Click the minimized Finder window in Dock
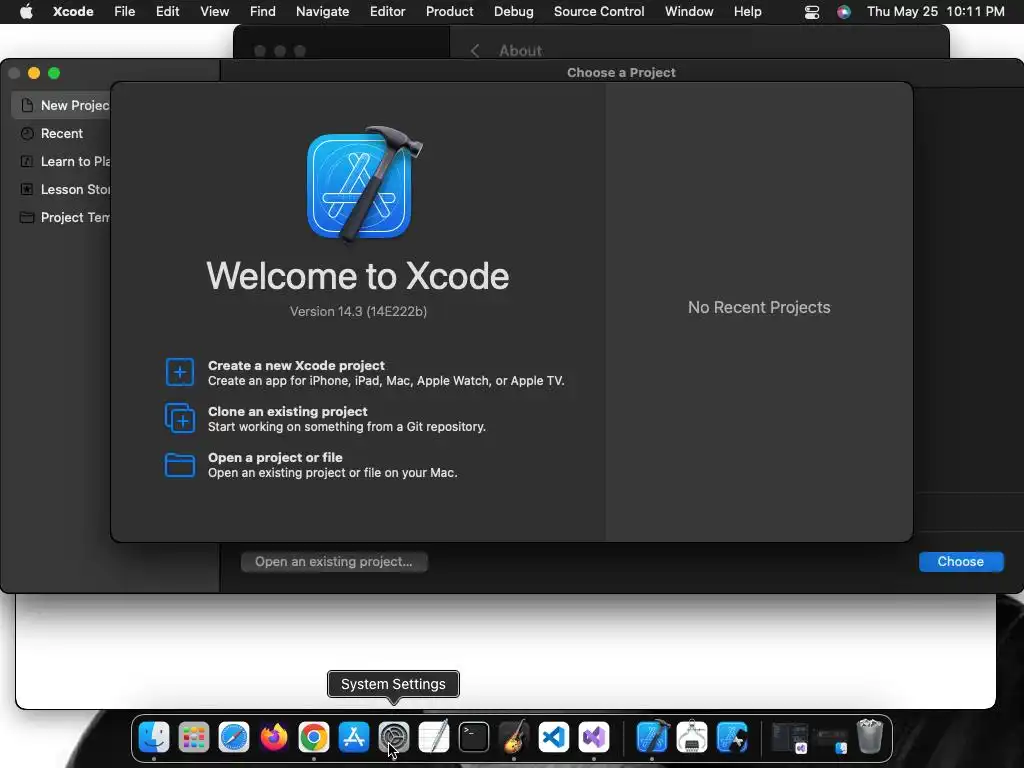1024x768 pixels. pos(831,740)
